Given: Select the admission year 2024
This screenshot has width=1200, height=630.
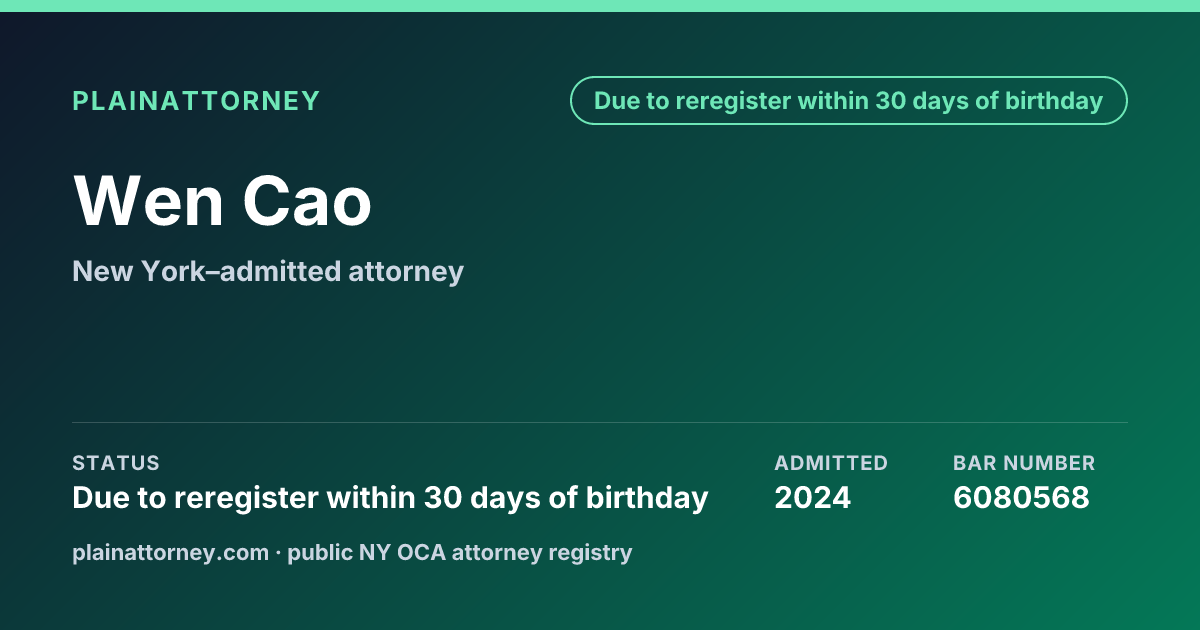Looking at the screenshot, I should pyautogui.click(x=813, y=497).
